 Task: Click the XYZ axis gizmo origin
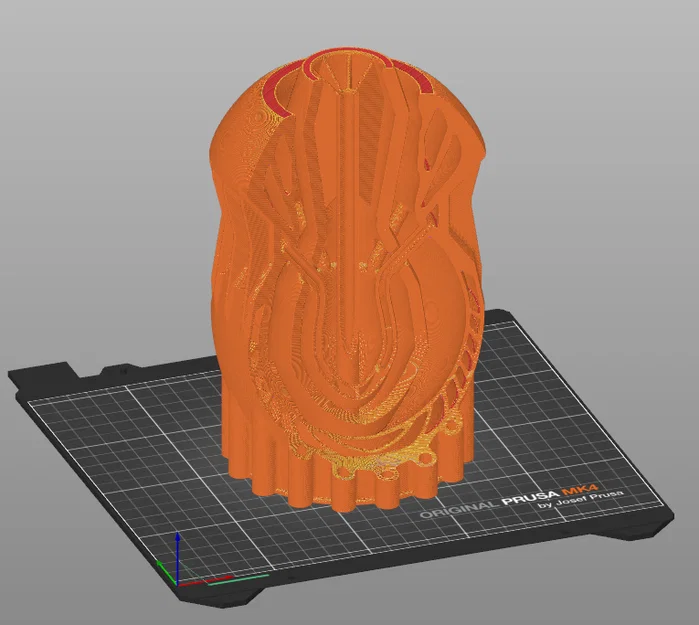tap(177, 583)
